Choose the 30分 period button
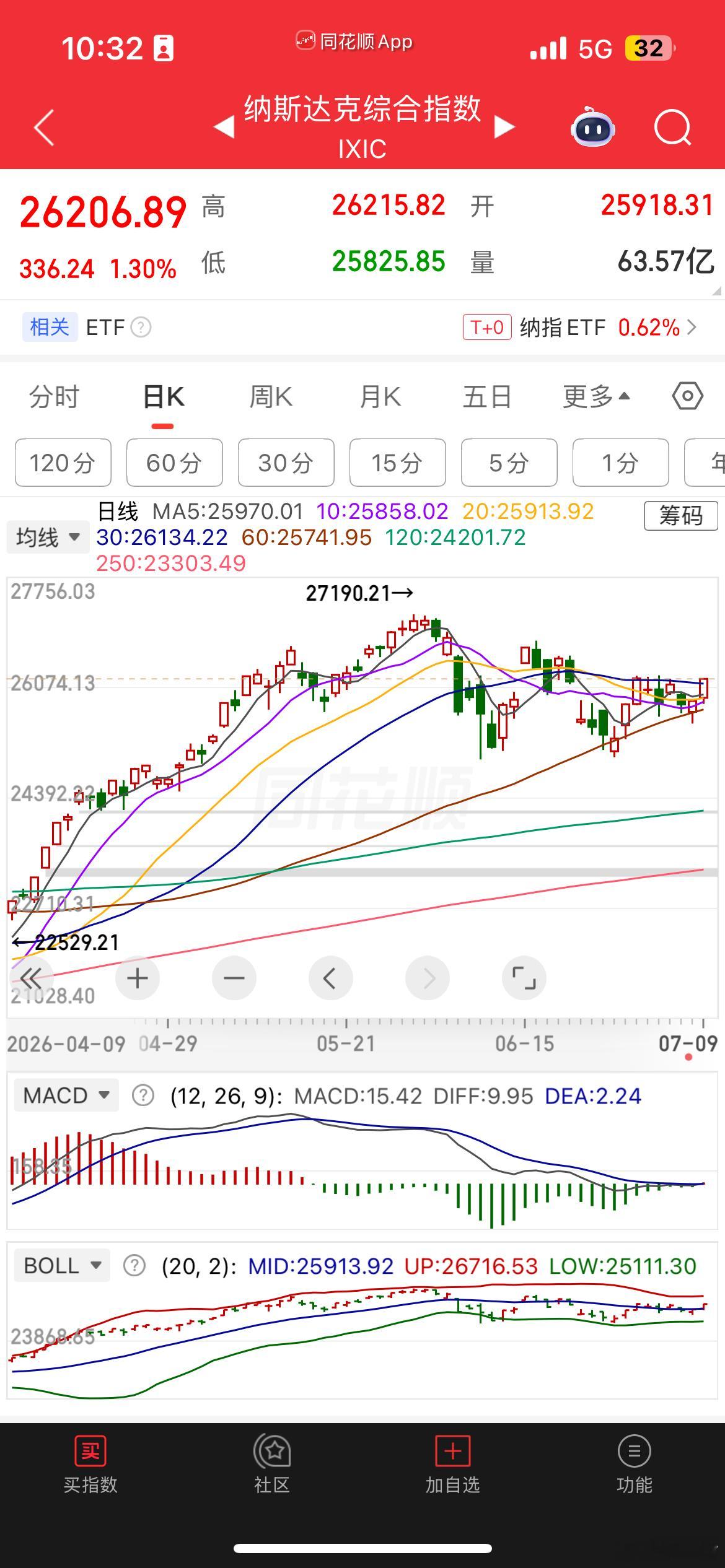 coord(286,463)
